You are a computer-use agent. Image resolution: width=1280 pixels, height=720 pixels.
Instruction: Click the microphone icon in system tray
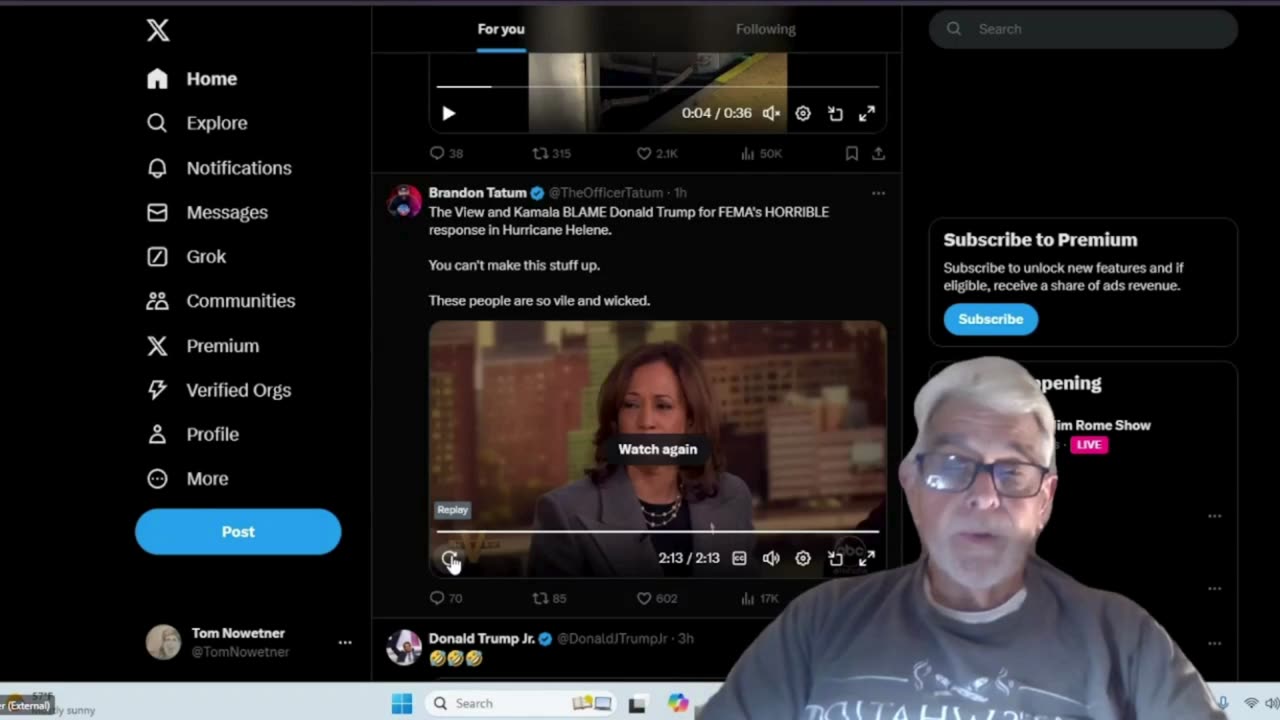pos(1222,703)
